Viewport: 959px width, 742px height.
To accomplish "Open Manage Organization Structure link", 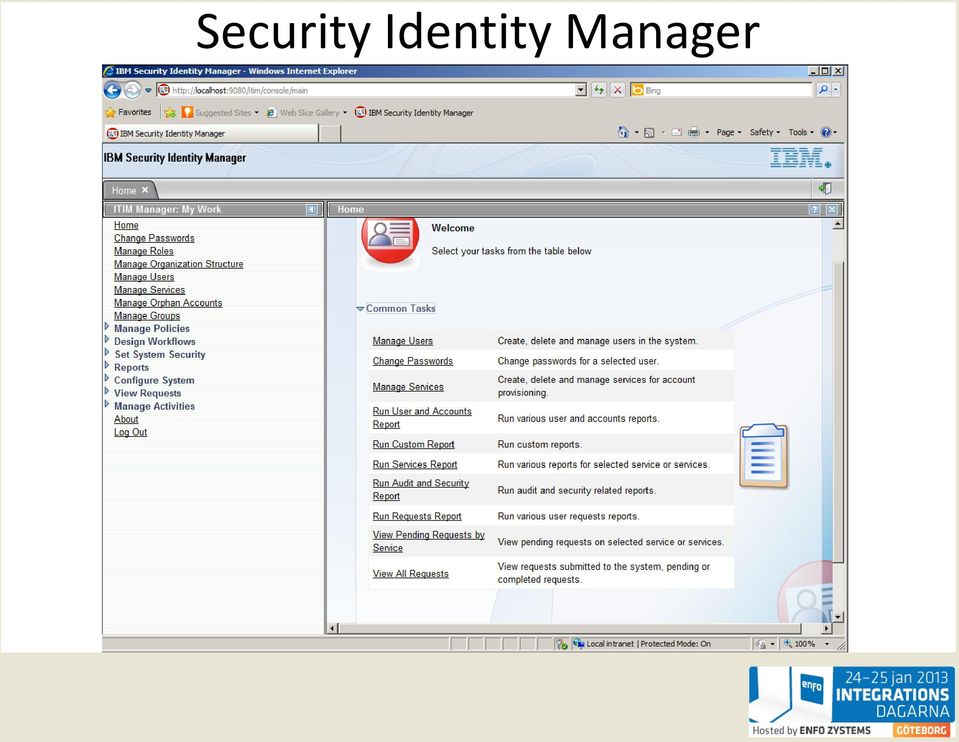I will click(x=179, y=264).
